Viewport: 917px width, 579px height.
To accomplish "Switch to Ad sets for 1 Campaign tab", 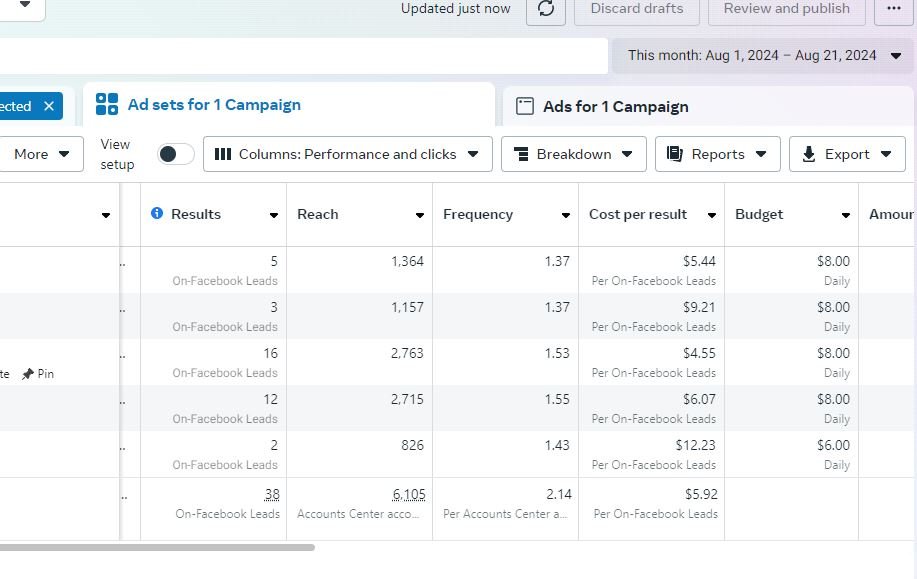I will 289,105.
